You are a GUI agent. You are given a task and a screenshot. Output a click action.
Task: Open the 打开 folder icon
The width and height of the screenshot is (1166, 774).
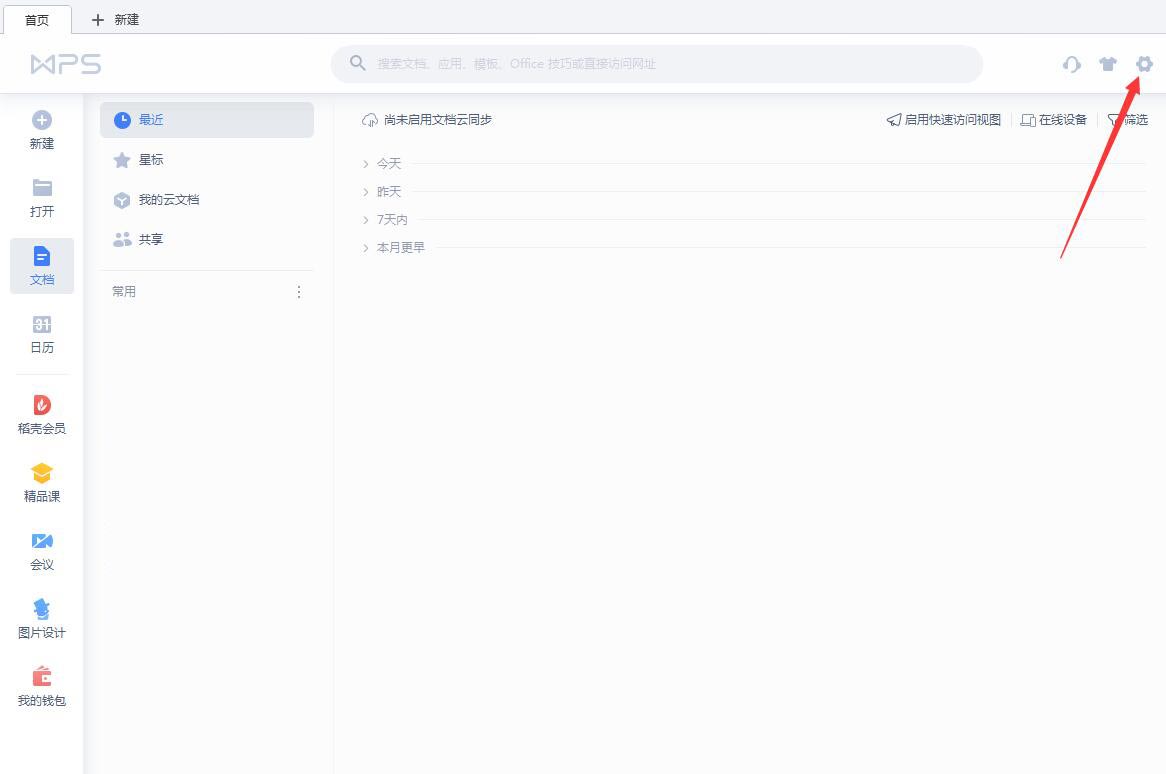point(42,188)
